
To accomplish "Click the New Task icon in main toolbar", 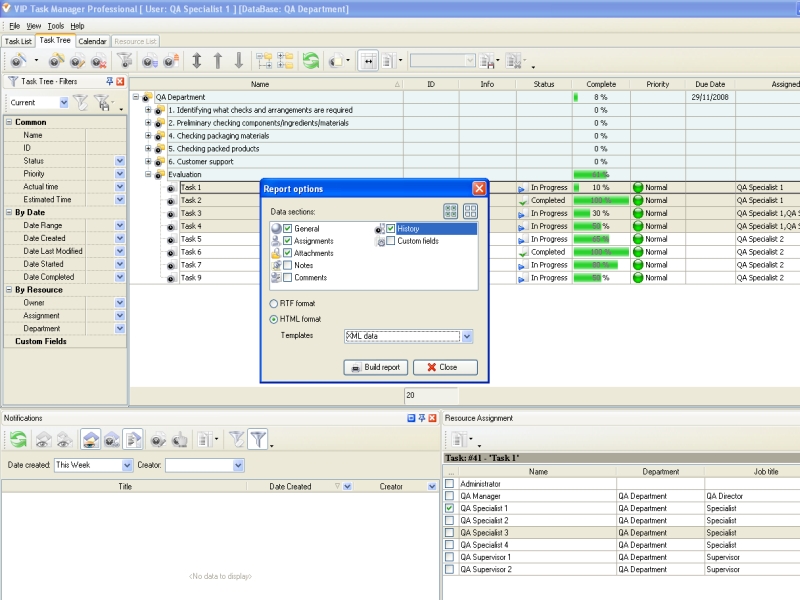I will (18, 61).
